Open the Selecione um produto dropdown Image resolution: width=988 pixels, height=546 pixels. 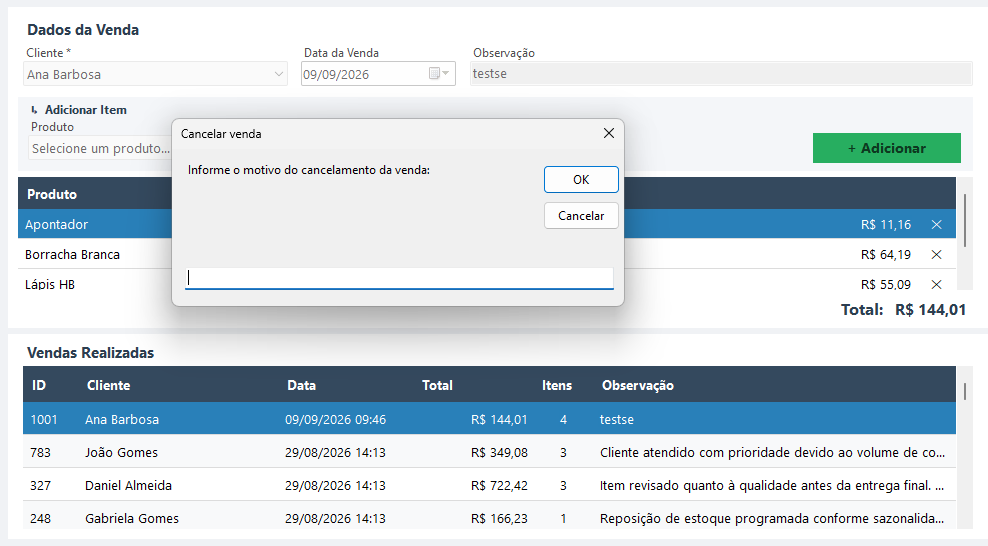pyautogui.click(x=101, y=149)
